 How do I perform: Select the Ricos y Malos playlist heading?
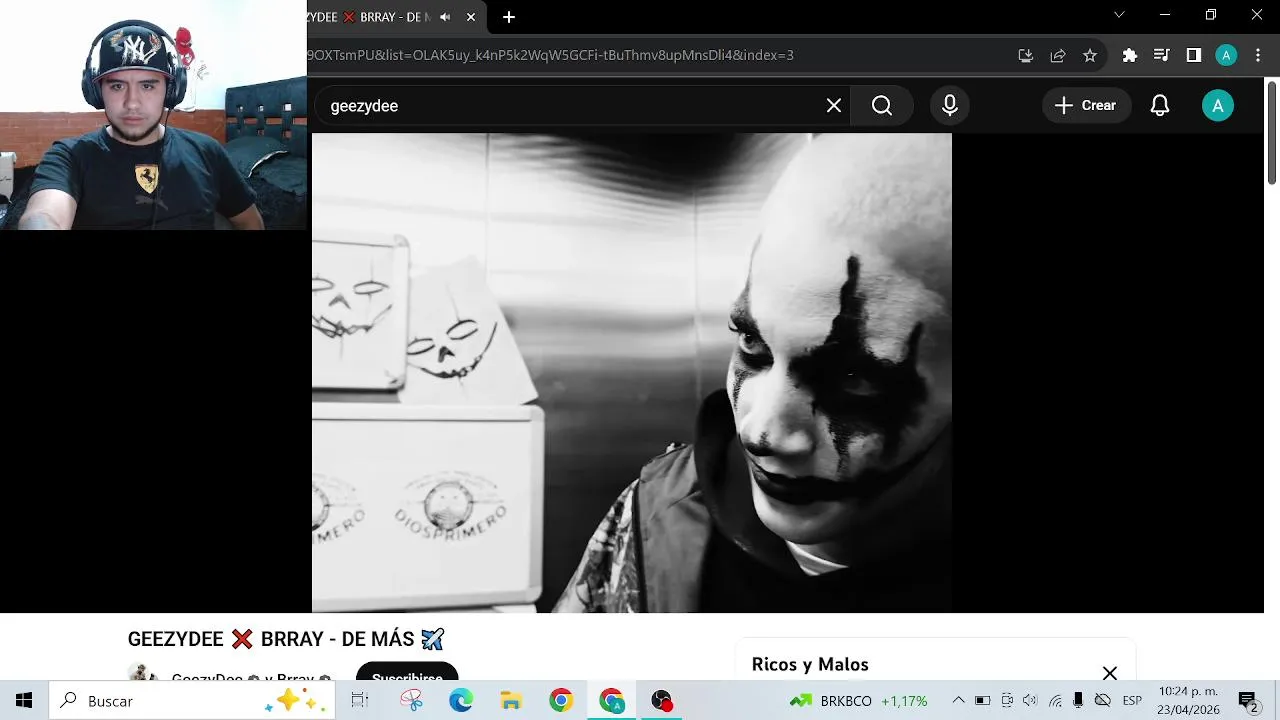810,664
